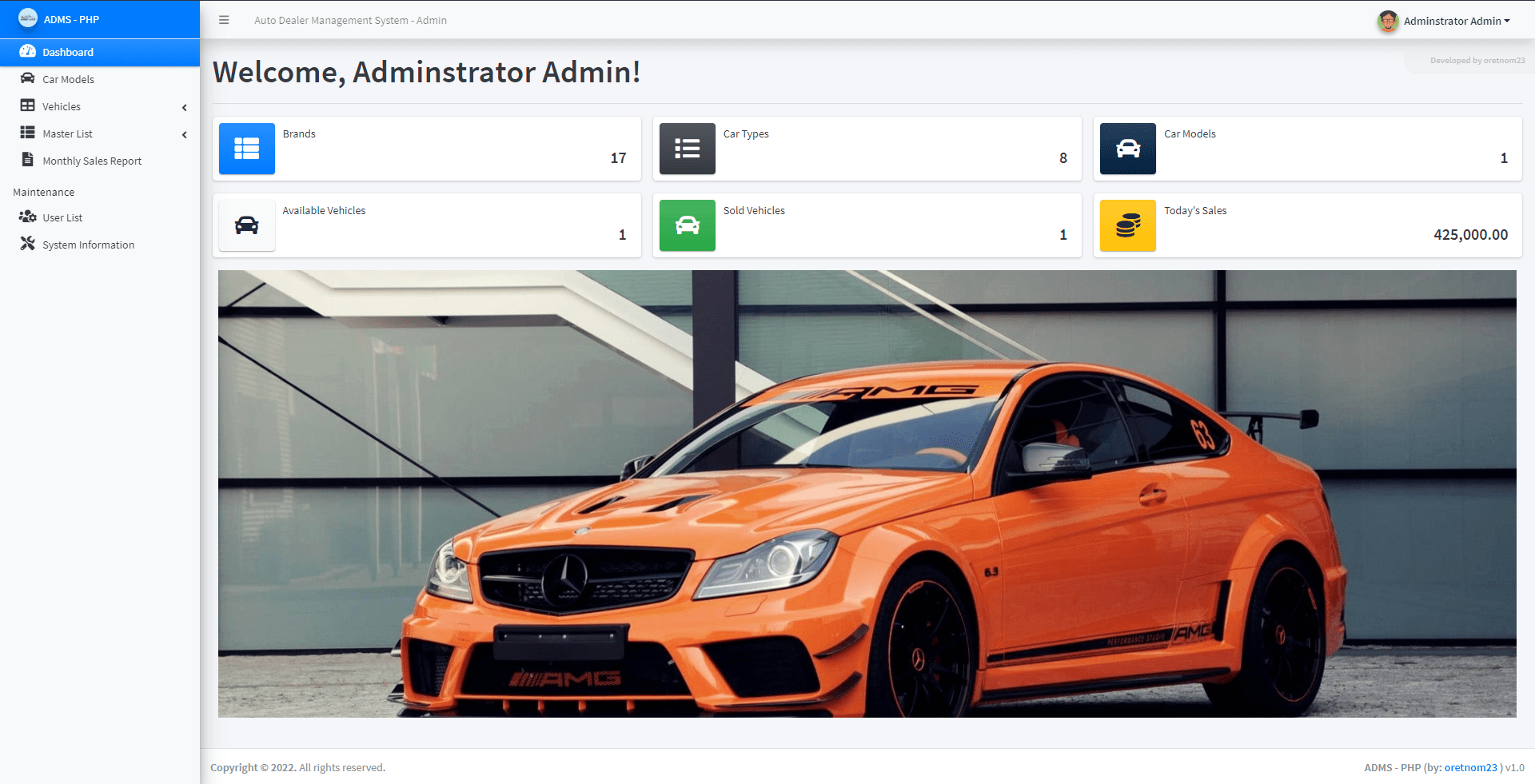Click the Car Types card label

pyautogui.click(x=746, y=133)
